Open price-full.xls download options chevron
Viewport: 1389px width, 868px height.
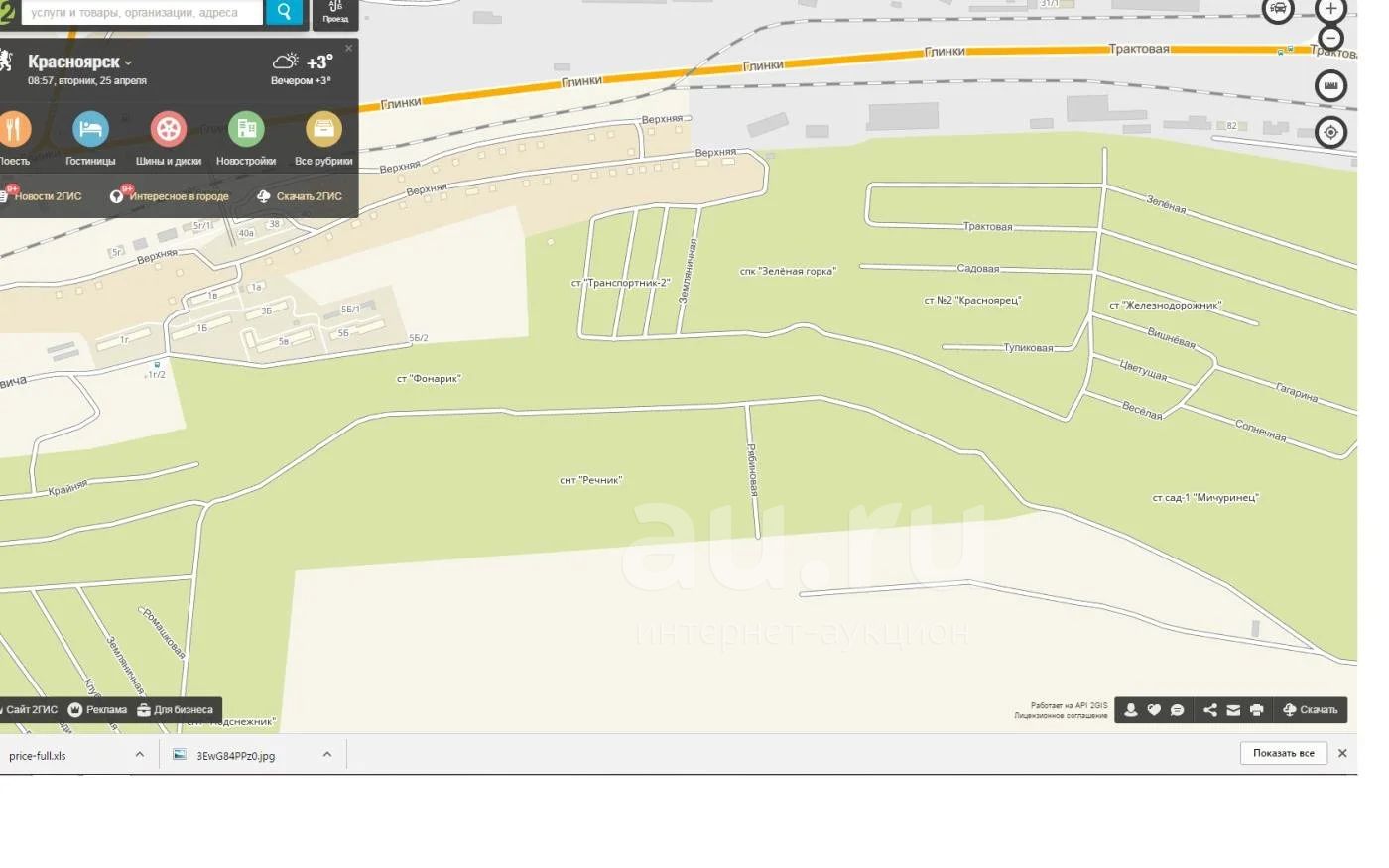[x=139, y=754]
